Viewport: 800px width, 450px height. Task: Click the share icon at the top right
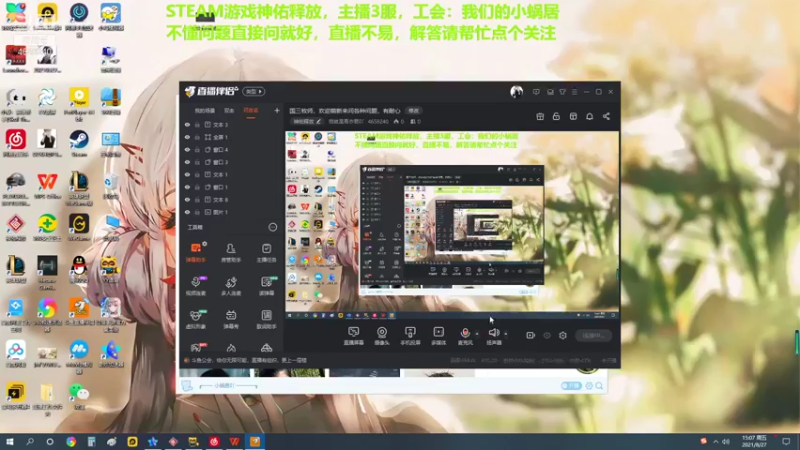[606, 116]
